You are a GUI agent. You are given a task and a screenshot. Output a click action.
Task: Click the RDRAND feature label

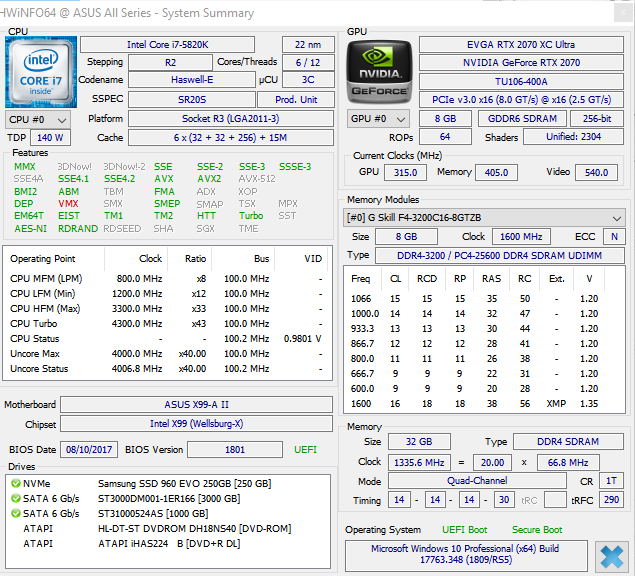click(x=78, y=229)
